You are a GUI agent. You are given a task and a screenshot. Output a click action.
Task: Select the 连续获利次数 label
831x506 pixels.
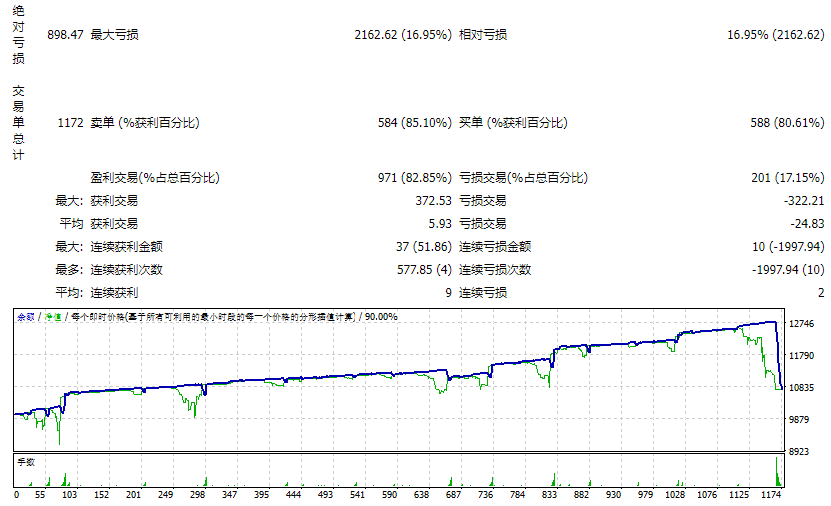[126, 270]
